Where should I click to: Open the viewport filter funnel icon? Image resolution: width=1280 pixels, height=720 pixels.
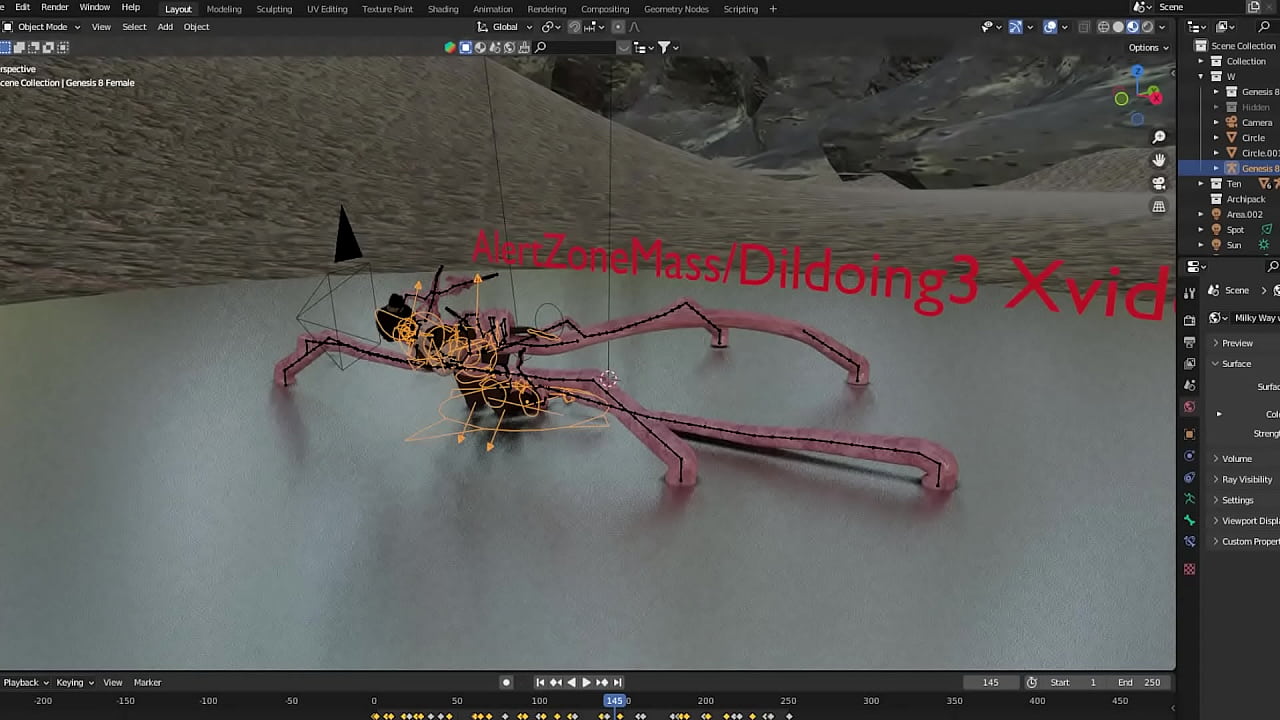pyautogui.click(x=664, y=47)
